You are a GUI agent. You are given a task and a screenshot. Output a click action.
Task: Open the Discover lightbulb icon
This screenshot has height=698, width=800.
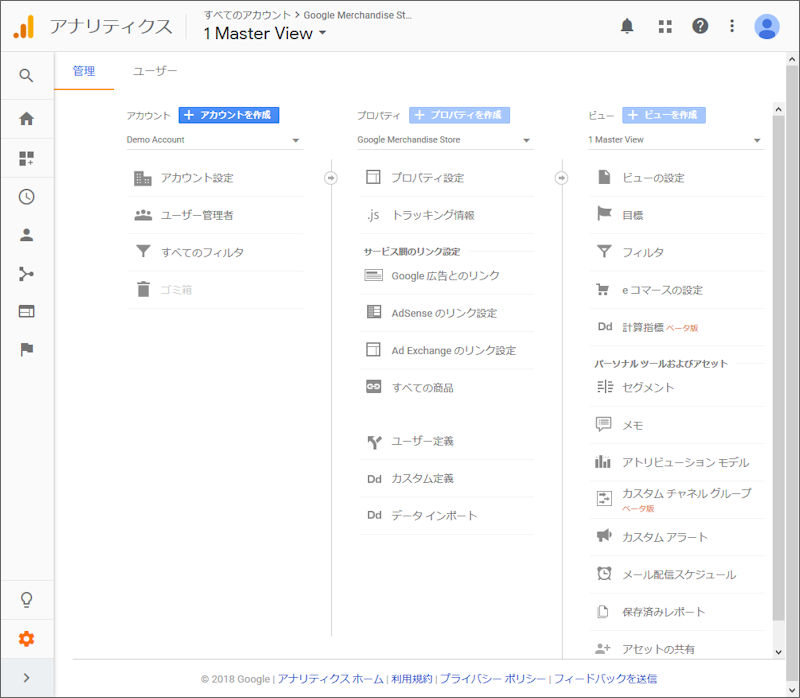27,600
